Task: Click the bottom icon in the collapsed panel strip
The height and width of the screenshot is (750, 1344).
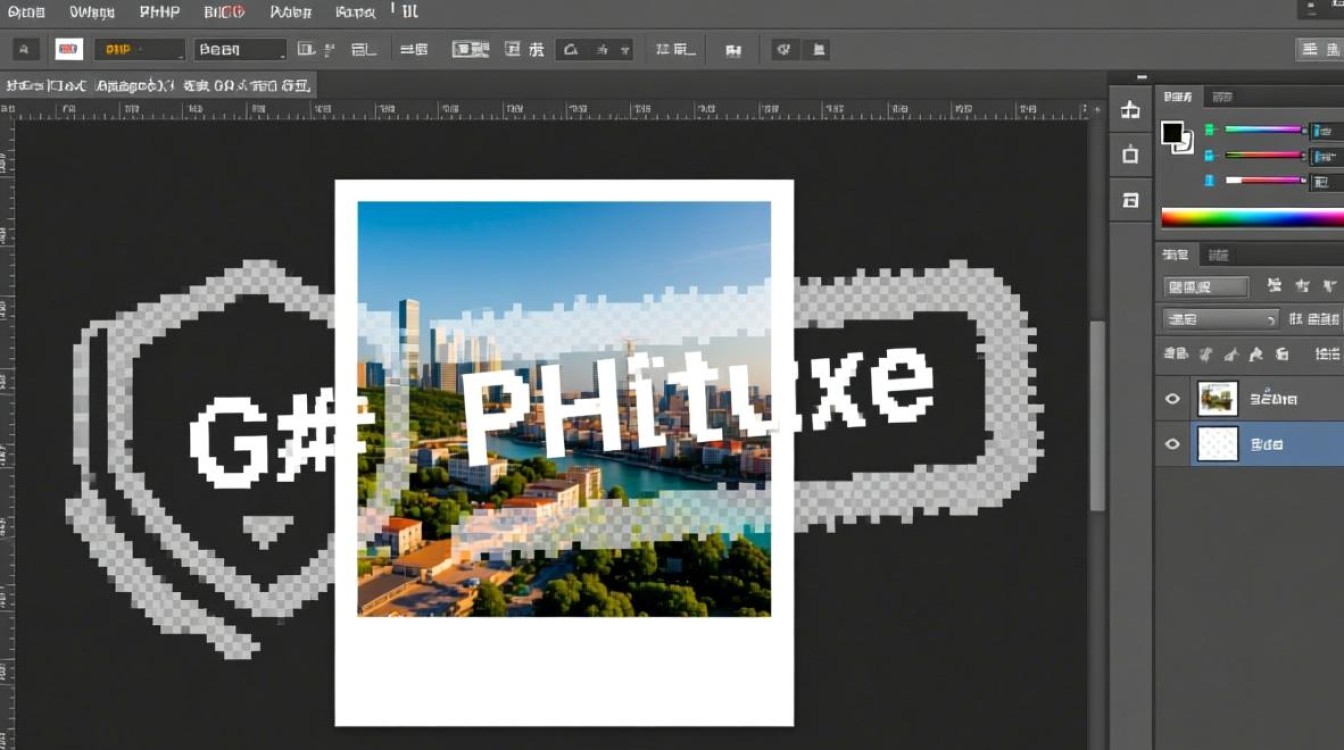Action: 1130,200
